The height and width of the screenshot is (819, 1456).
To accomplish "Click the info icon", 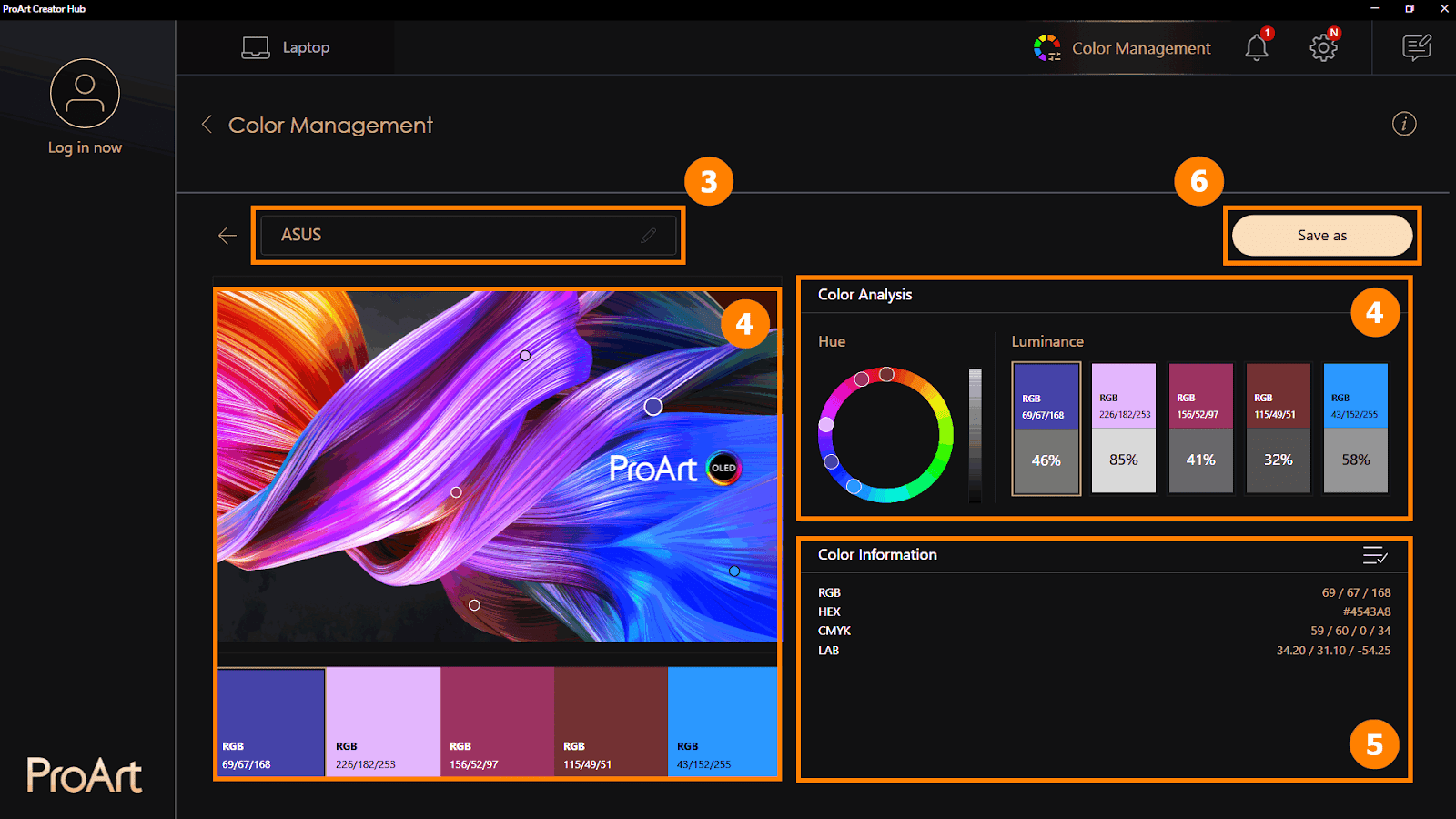I will (1404, 124).
